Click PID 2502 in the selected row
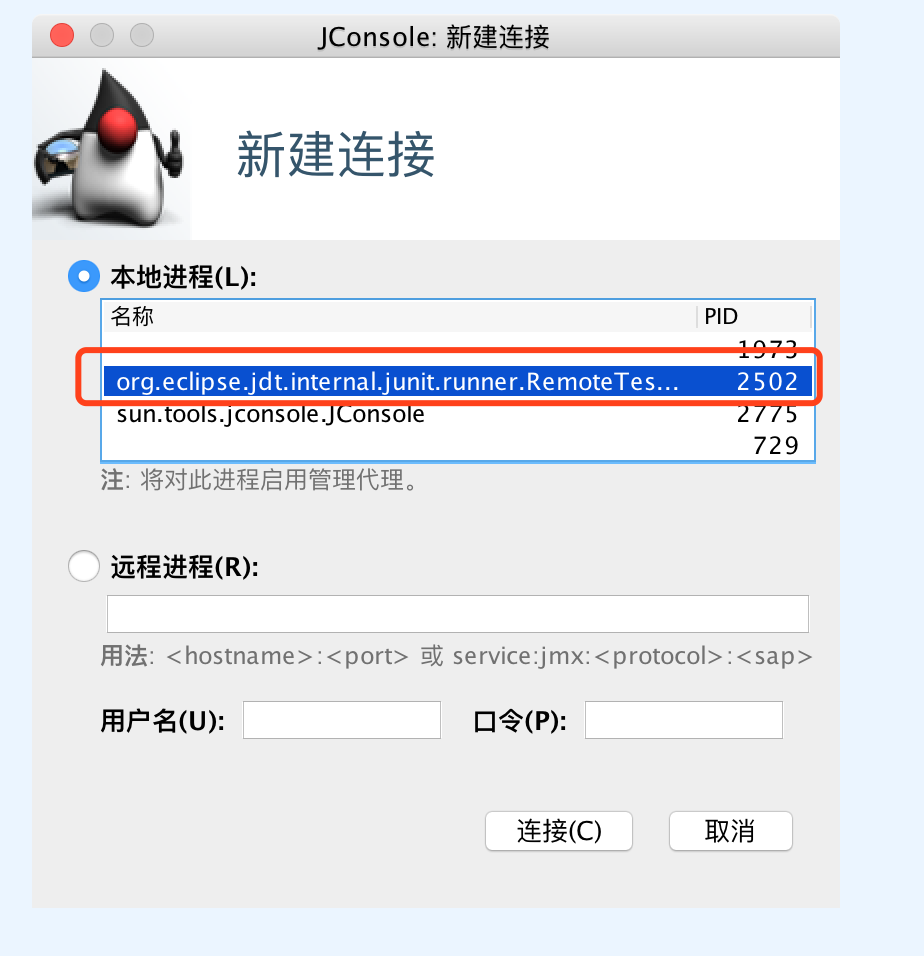This screenshot has width=924, height=956. coord(767,382)
